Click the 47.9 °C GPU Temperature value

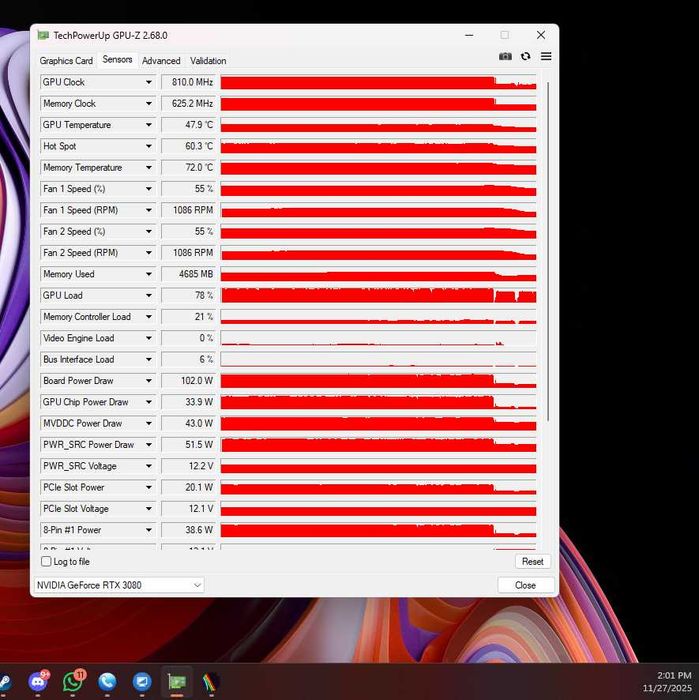tap(188, 125)
